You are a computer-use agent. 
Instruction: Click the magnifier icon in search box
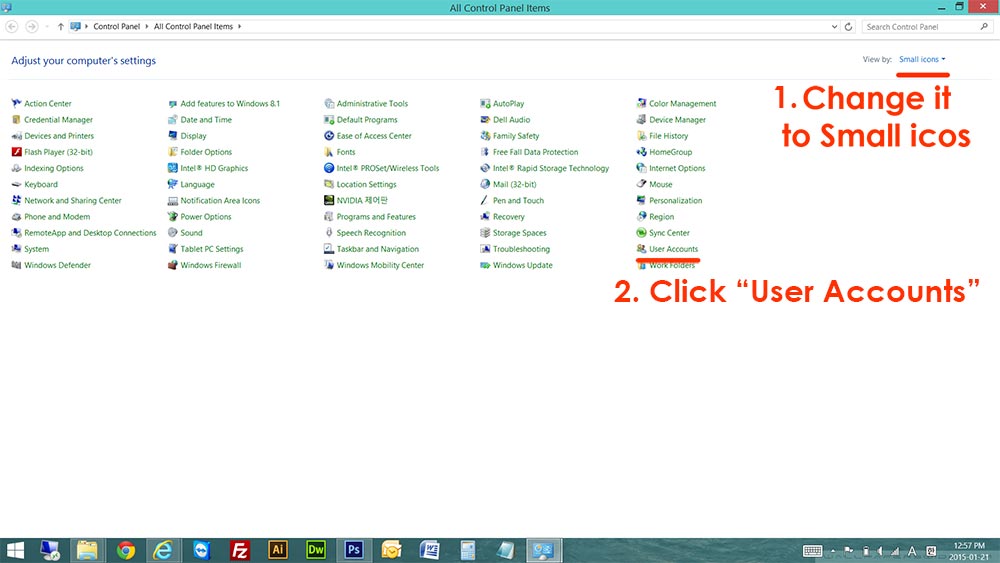[984, 27]
